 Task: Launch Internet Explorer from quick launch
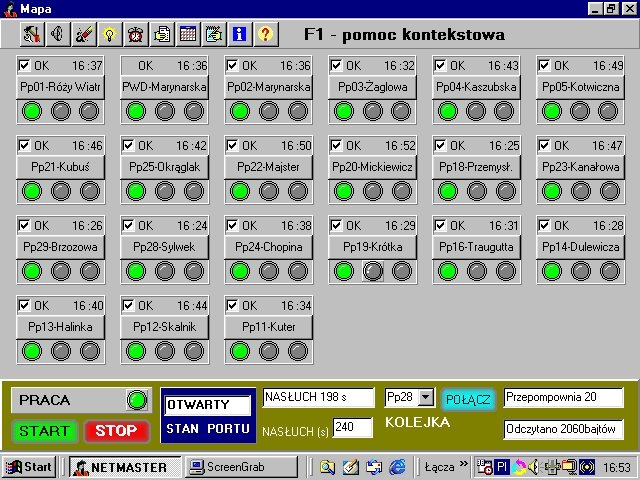(x=397, y=467)
